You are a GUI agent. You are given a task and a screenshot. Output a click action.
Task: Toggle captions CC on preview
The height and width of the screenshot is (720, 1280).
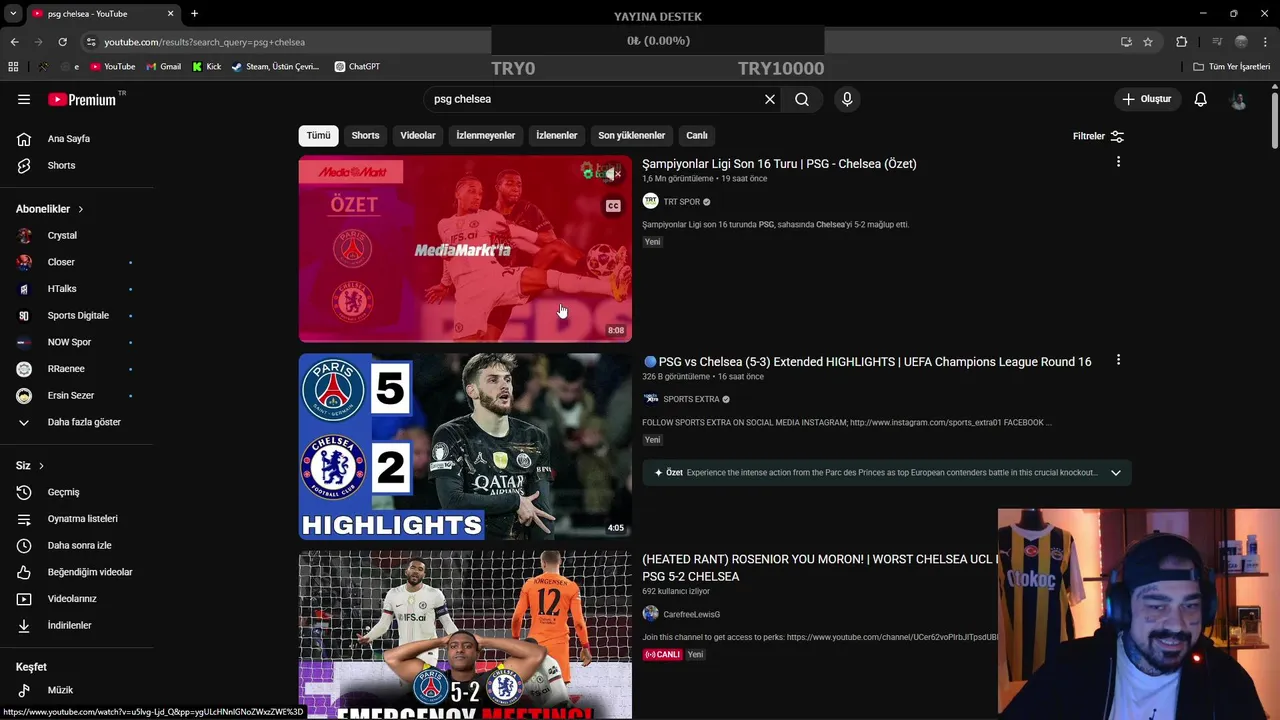(613, 206)
